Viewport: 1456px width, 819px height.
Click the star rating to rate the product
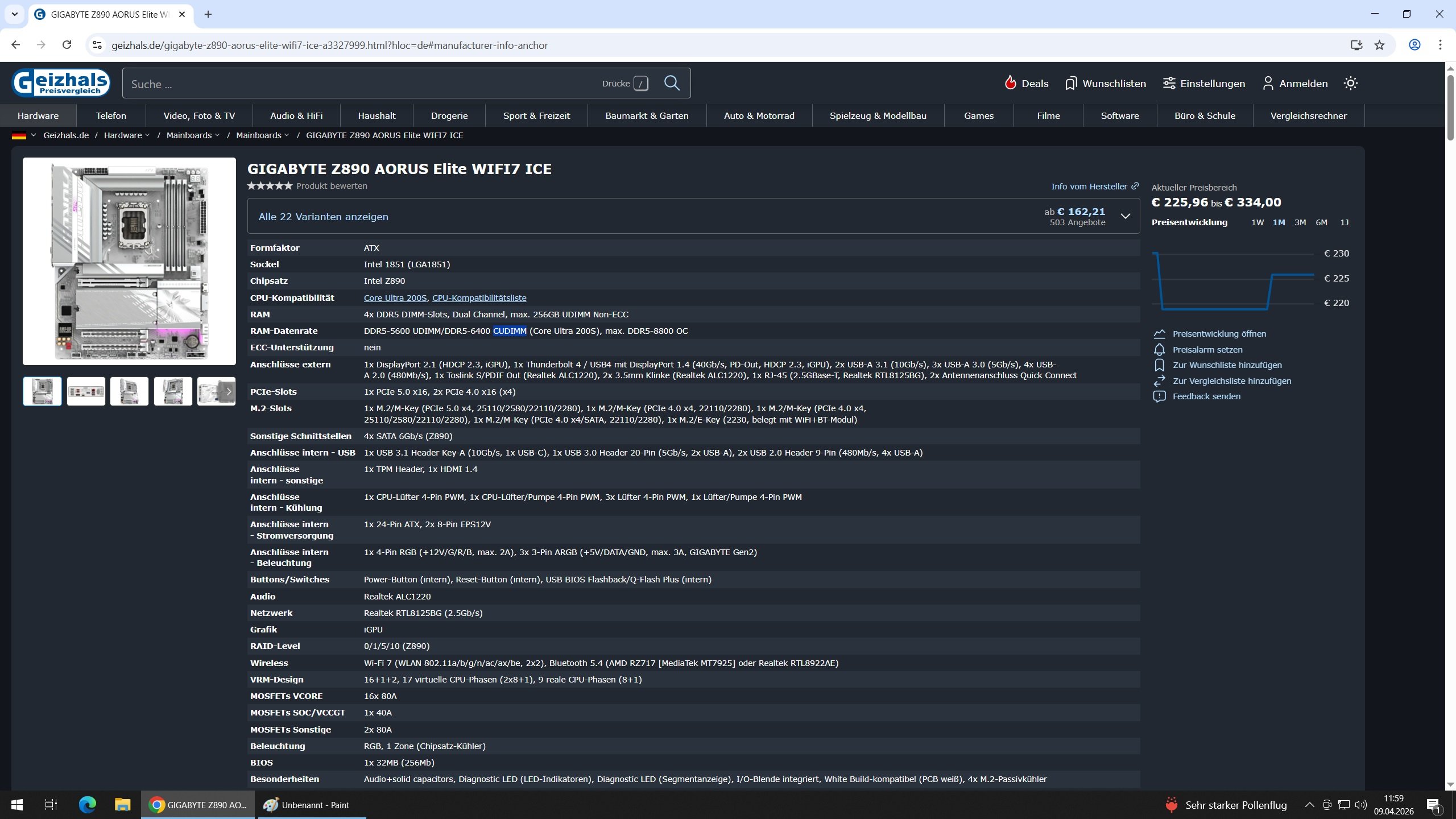click(270, 186)
